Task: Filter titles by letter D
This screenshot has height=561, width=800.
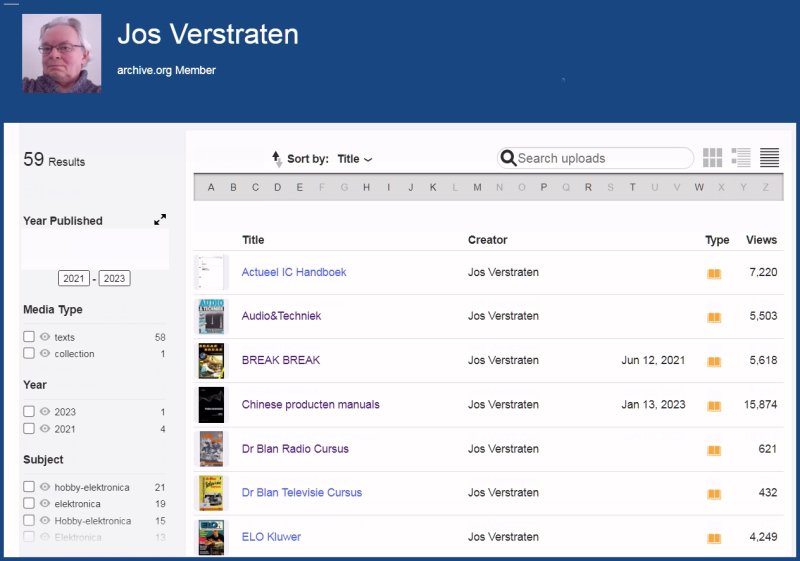Action: (278, 187)
